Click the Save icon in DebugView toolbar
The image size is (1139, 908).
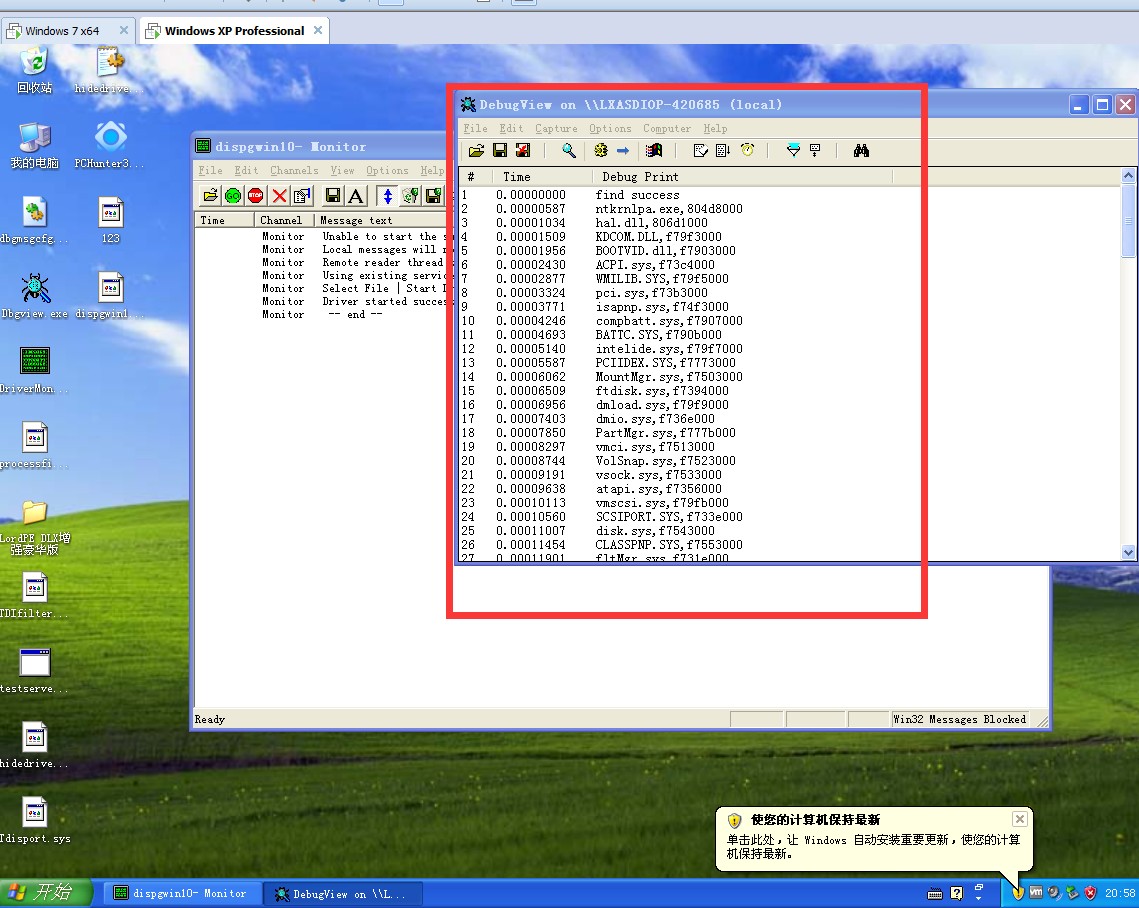500,150
